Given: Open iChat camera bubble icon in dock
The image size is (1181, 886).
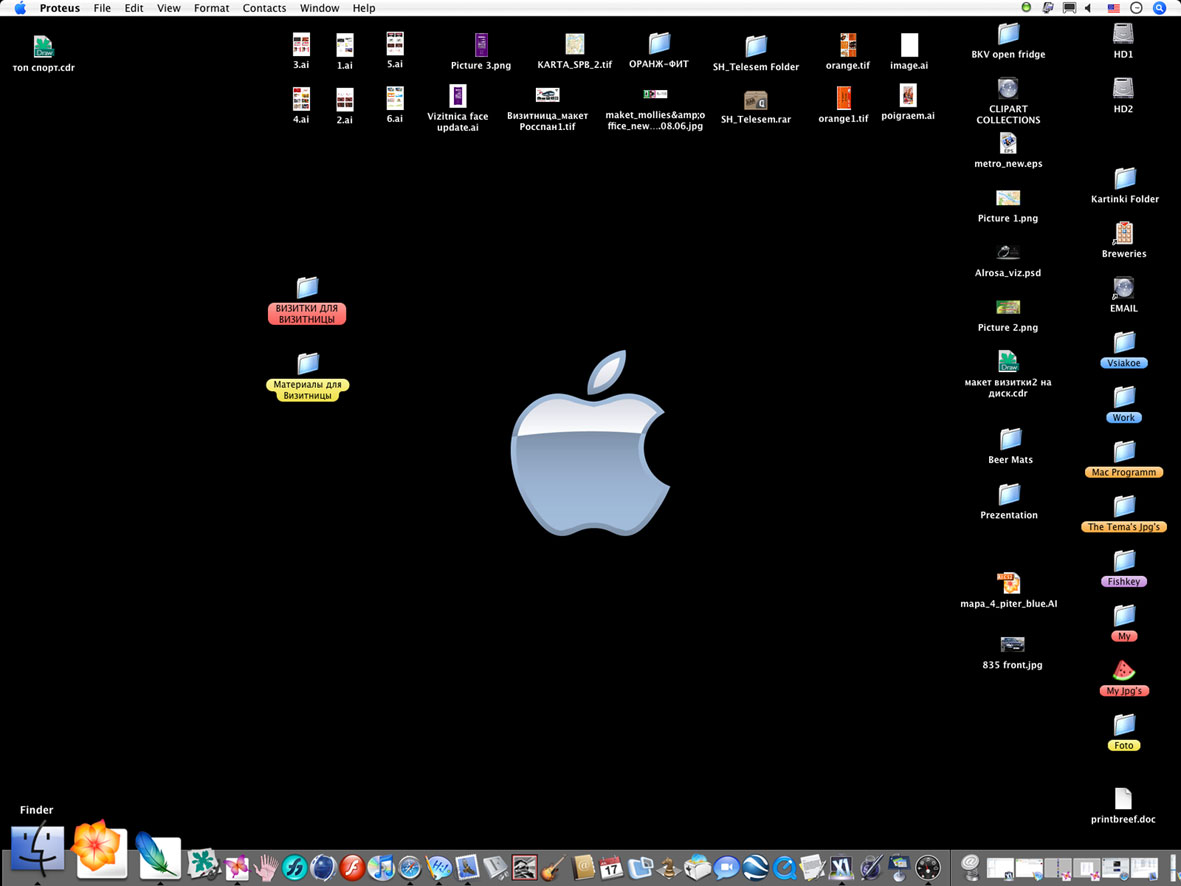Looking at the screenshot, I should click(726, 867).
